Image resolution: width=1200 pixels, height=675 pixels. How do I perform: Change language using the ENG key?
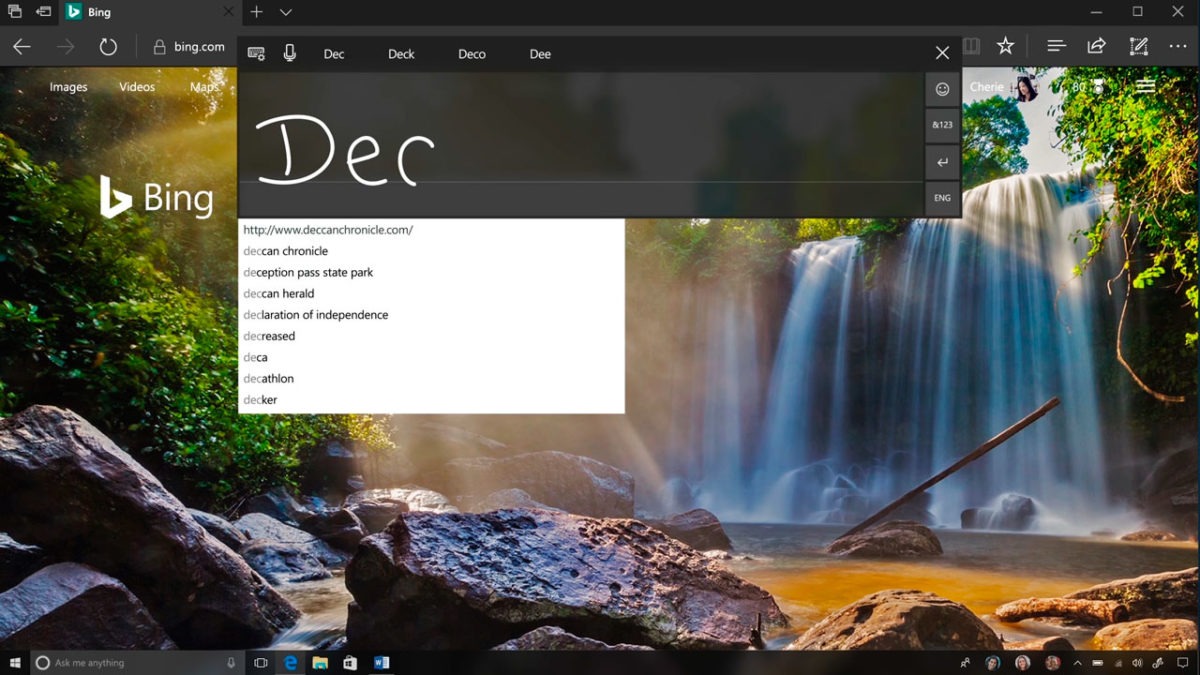click(941, 197)
